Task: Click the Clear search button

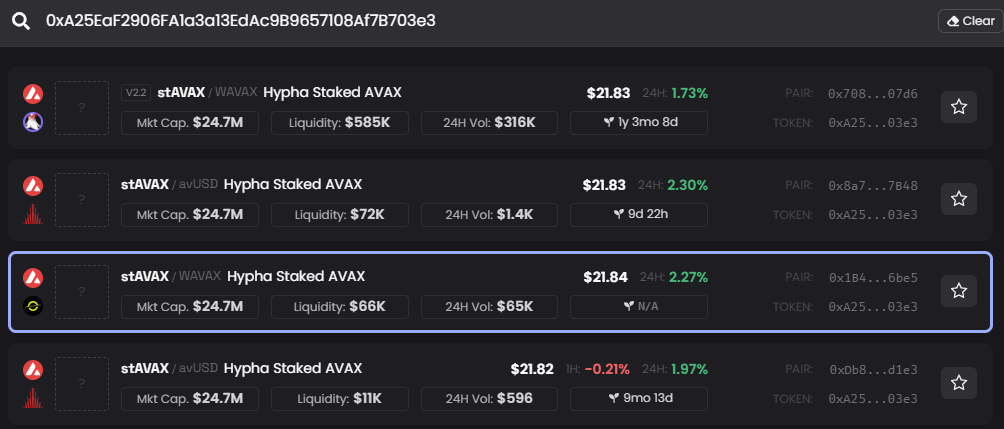Action: tap(969, 21)
